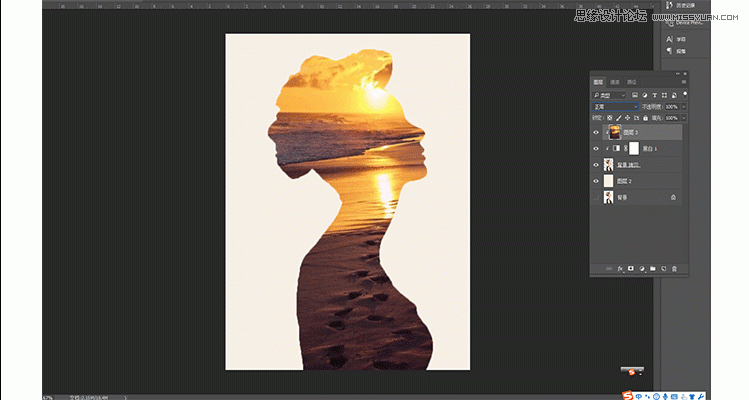Create a new adjustment layer via footer icon
The image size is (749, 400).
[x=642, y=269]
